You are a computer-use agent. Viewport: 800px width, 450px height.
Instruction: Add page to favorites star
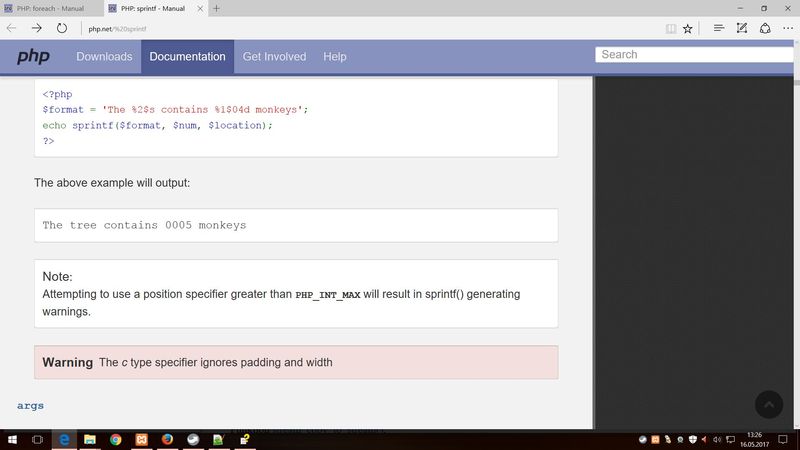click(x=688, y=29)
